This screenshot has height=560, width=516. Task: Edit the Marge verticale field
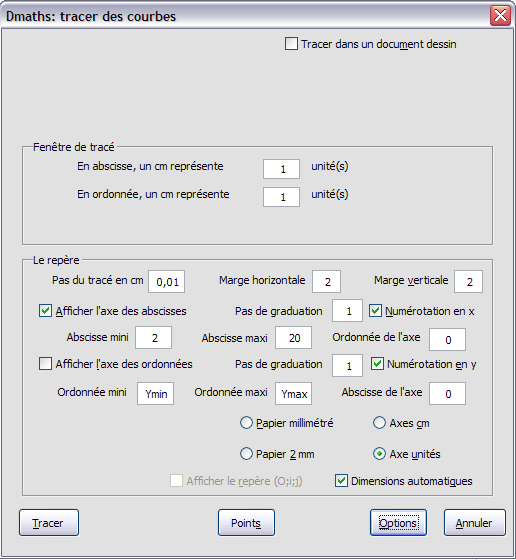coord(469,282)
